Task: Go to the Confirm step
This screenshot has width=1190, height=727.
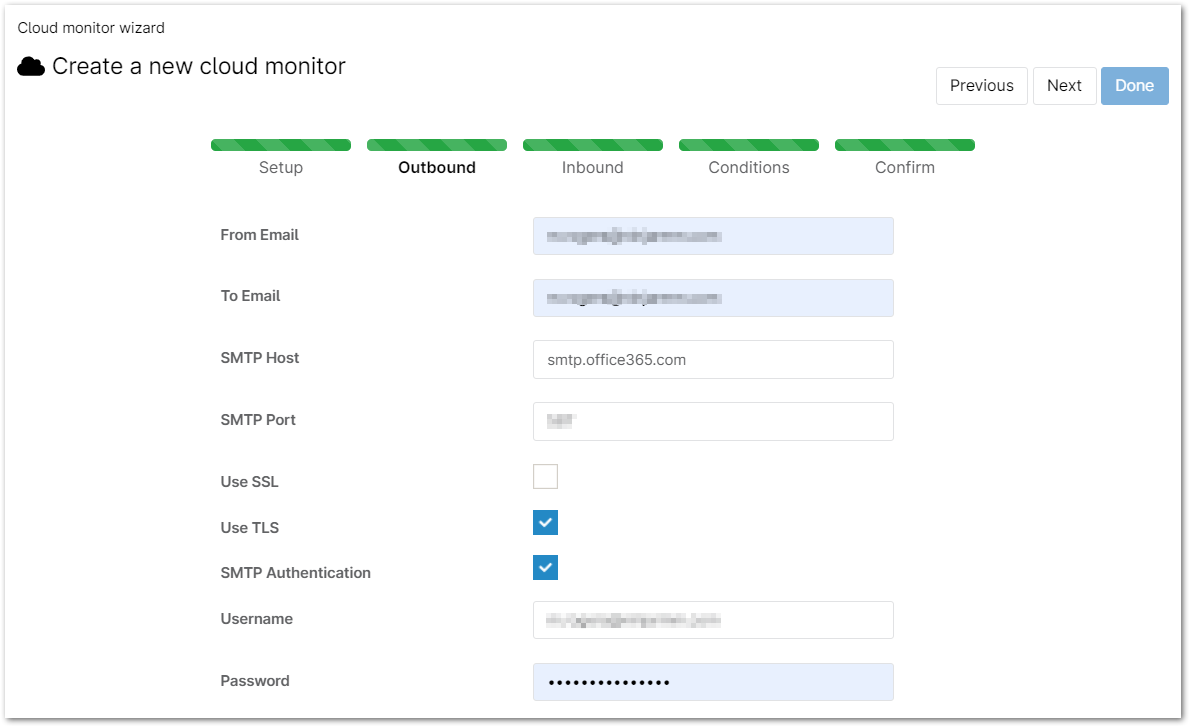Action: click(x=905, y=167)
